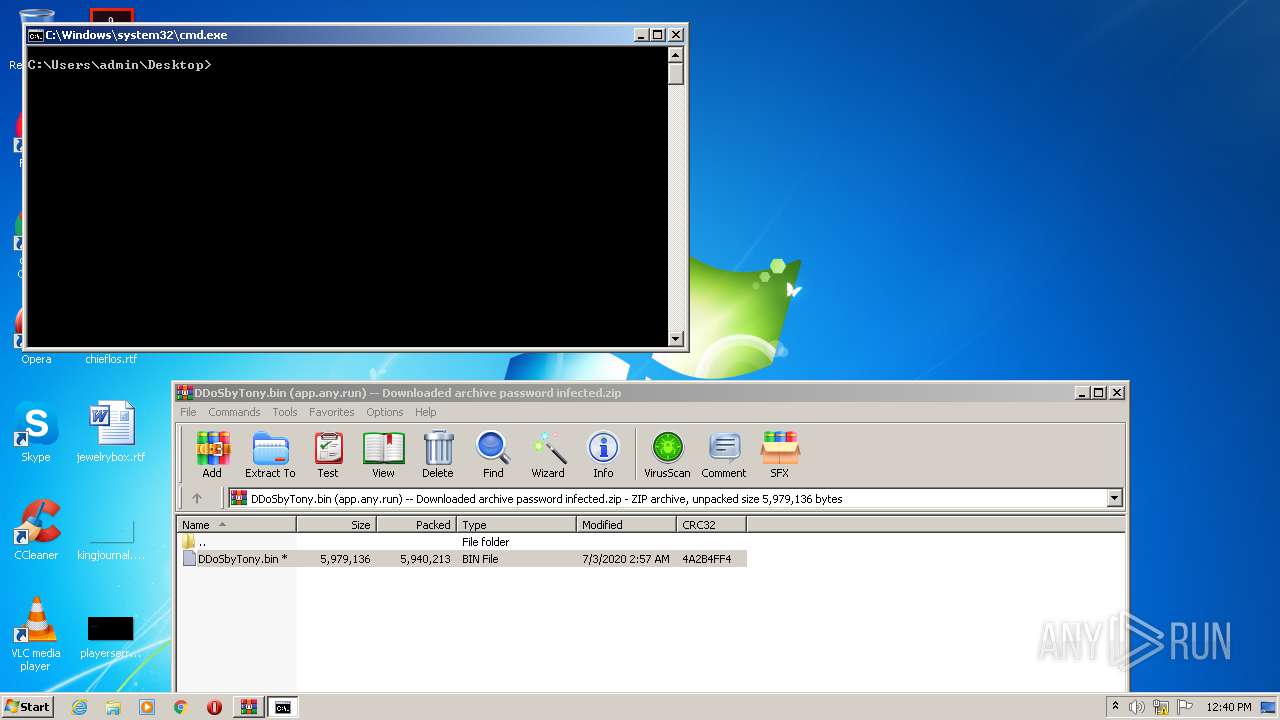The width and height of the screenshot is (1280, 720).
Task: Click the Test archive icon
Action: 328,455
